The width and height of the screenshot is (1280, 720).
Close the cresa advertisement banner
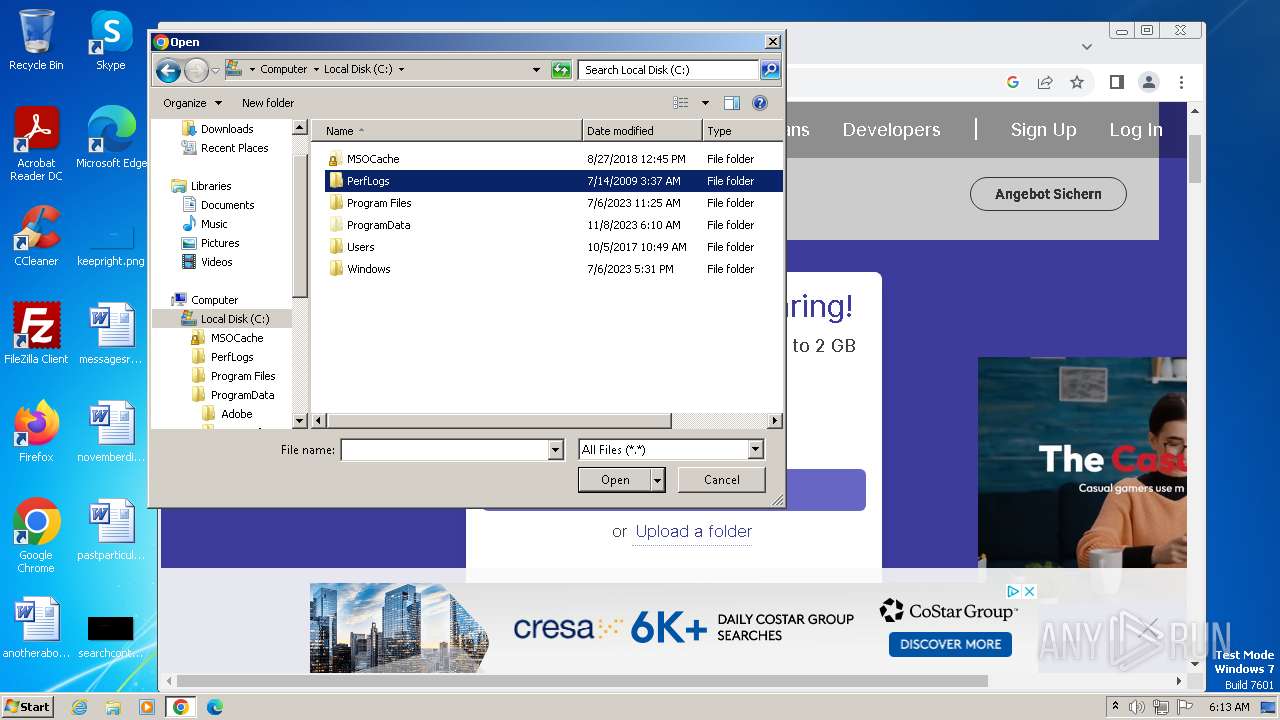[x=1029, y=591]
